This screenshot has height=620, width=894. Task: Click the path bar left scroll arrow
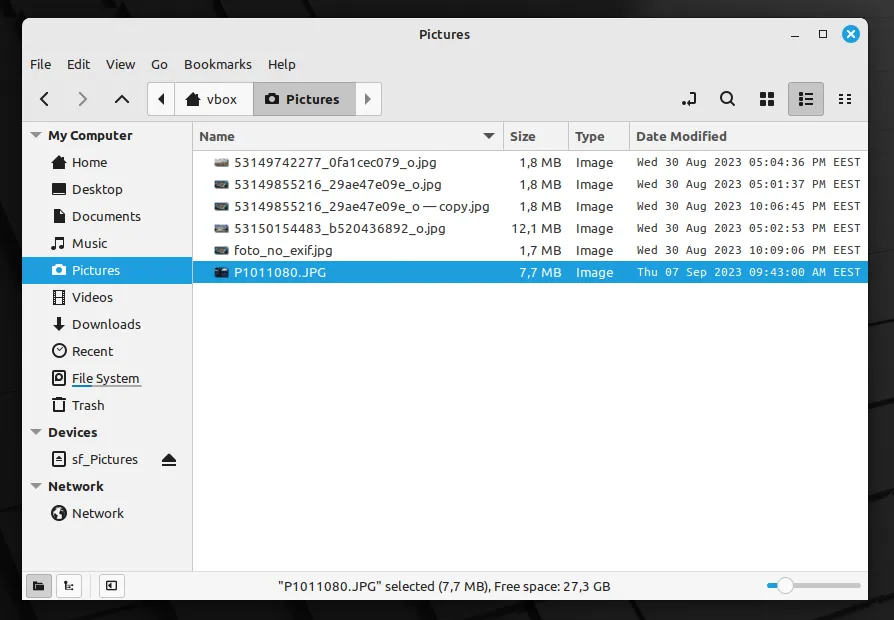click(x=161, y=99)
